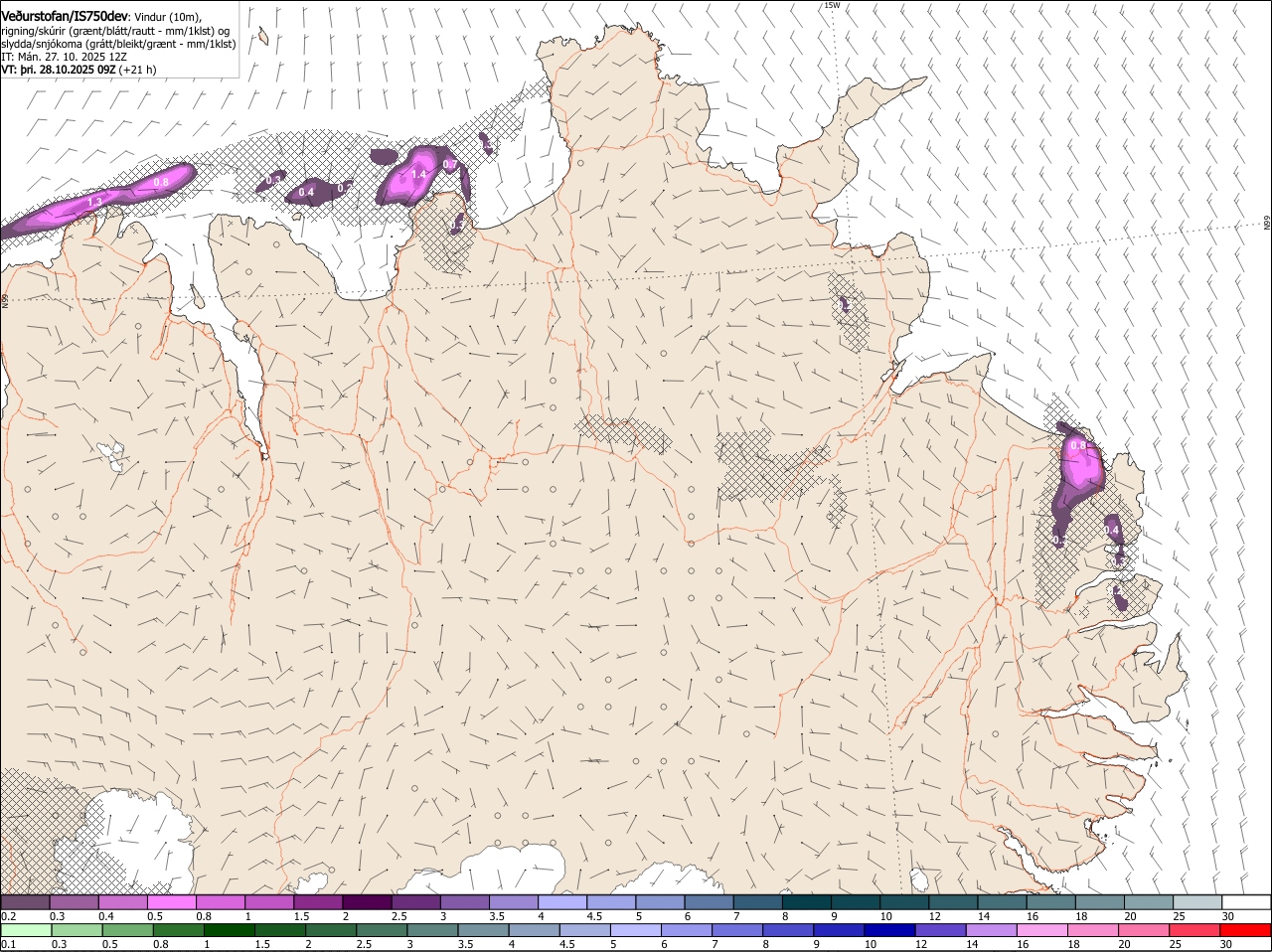The width and height of the screenshot is (1272, 952).
Task: Click the 0.8 value on the northwest snow band
Action: coord(161,183)
